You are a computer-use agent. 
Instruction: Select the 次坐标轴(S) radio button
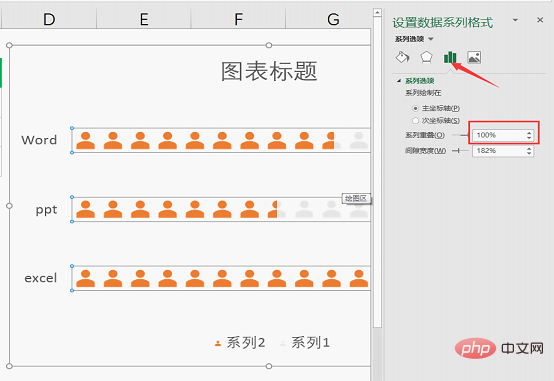coord(416,121)
